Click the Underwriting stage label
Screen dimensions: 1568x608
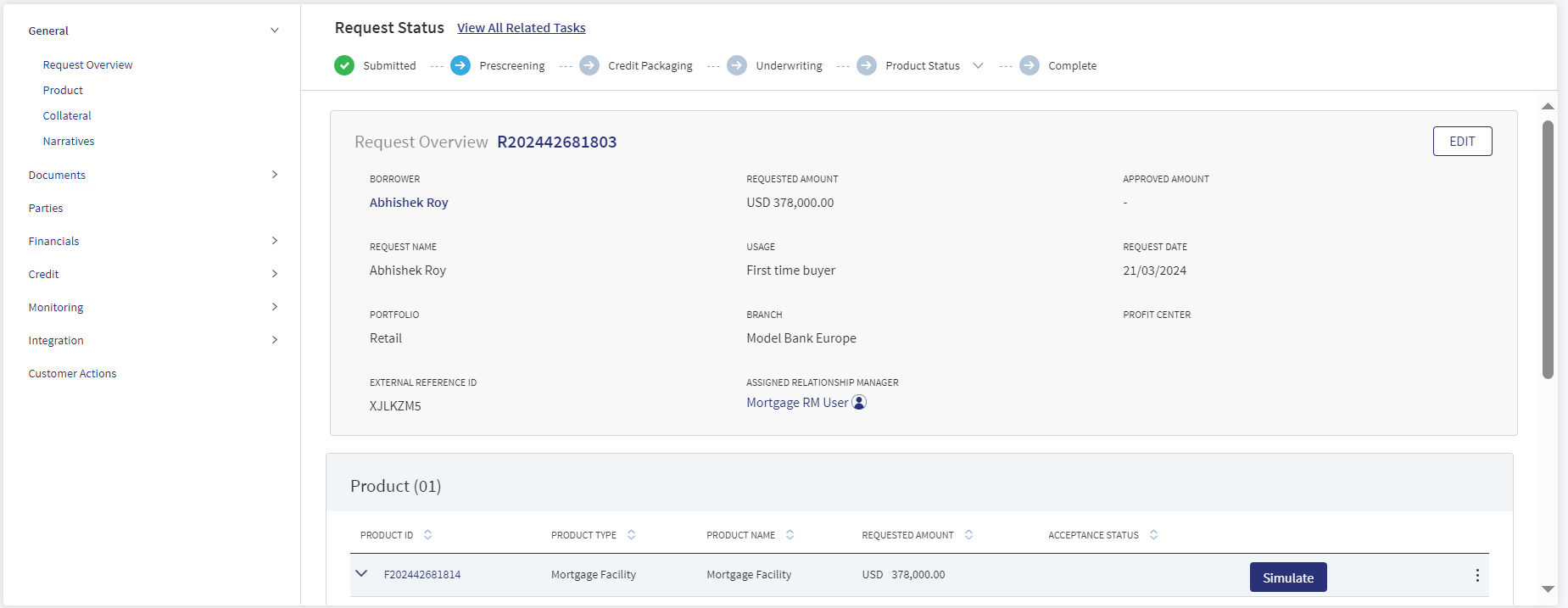point(789,65)
